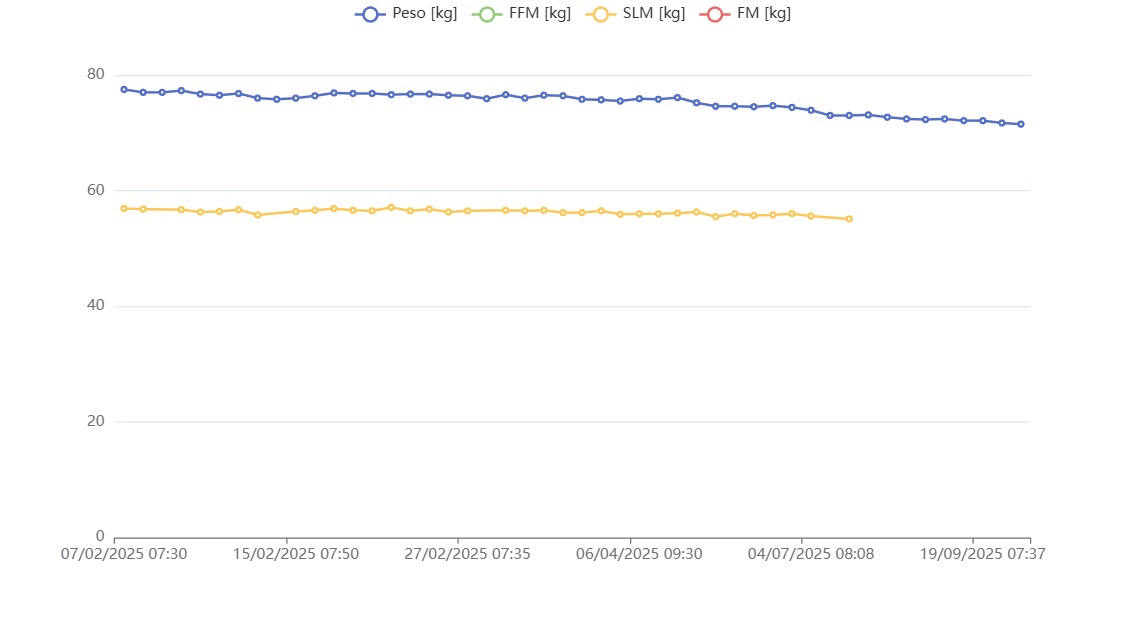Viewport: 1145px width, 625px height.
Task: Click the x-axis label 07/02/2025 07:30
Action: point(124,553)
